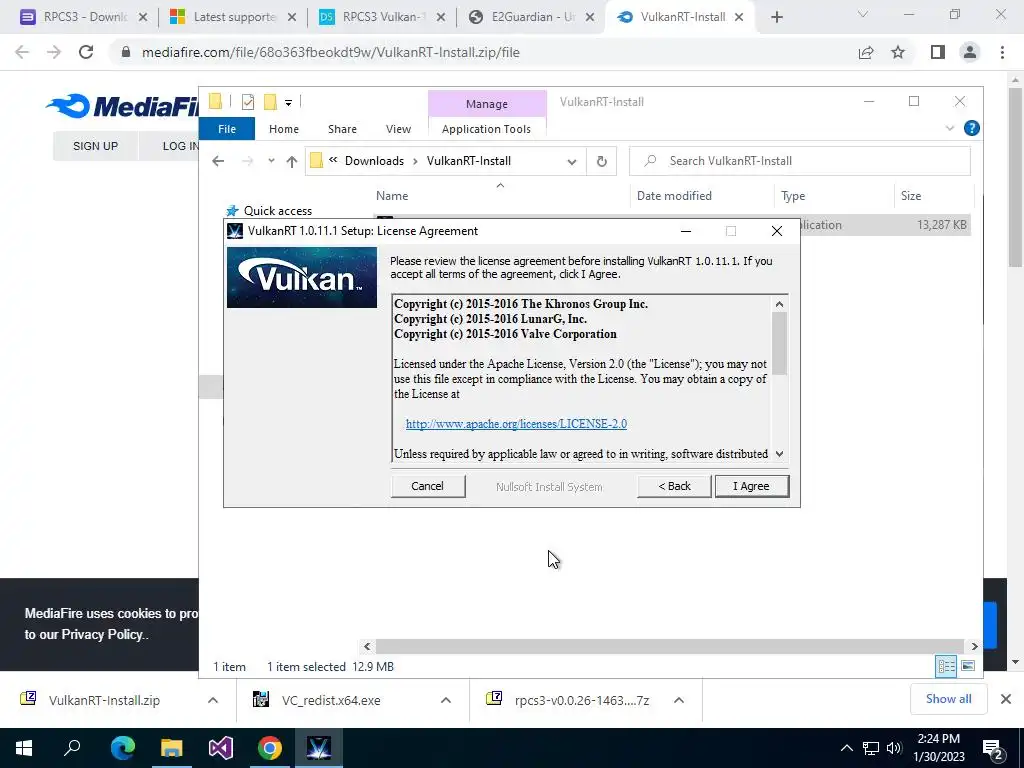The image size is (1024, 768).
Task: Click the volume icon in system tray
Action: 894,748
